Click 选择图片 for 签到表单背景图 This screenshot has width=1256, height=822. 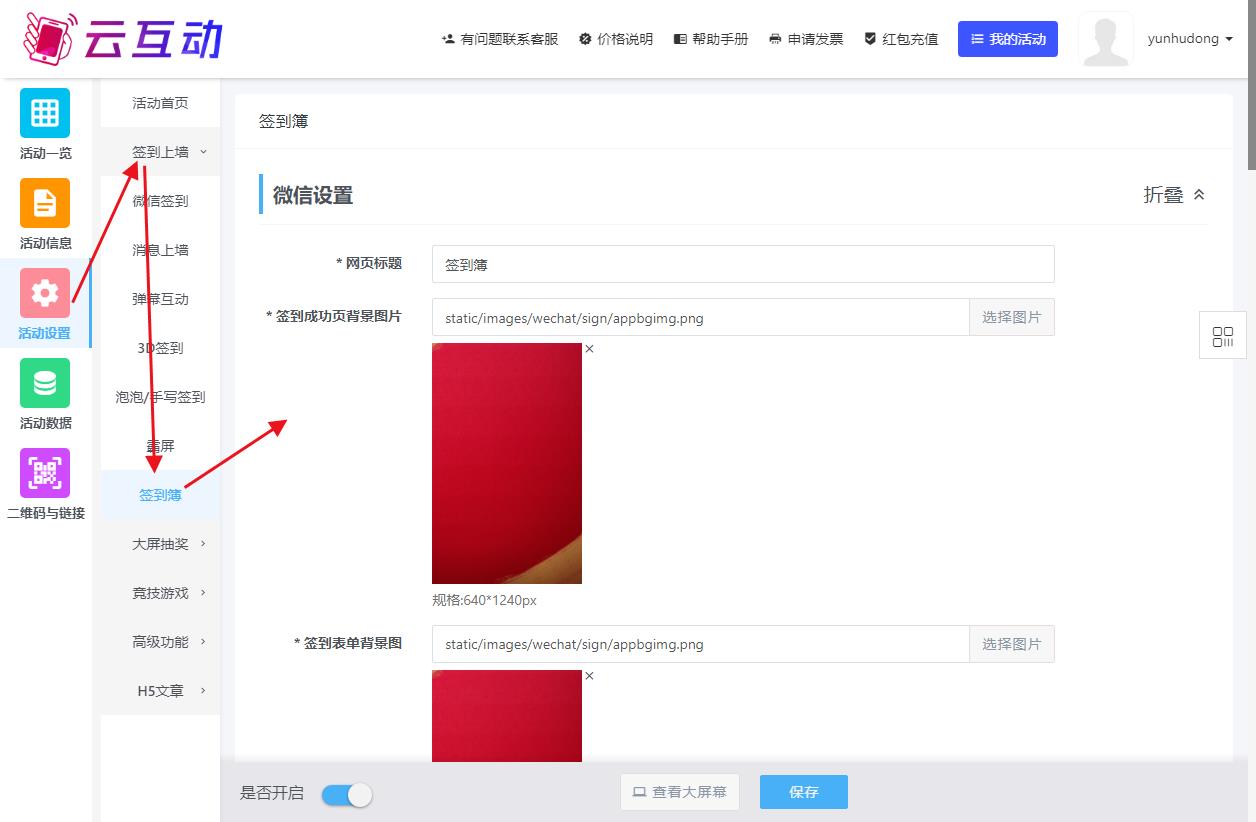tap(1012, 644)
